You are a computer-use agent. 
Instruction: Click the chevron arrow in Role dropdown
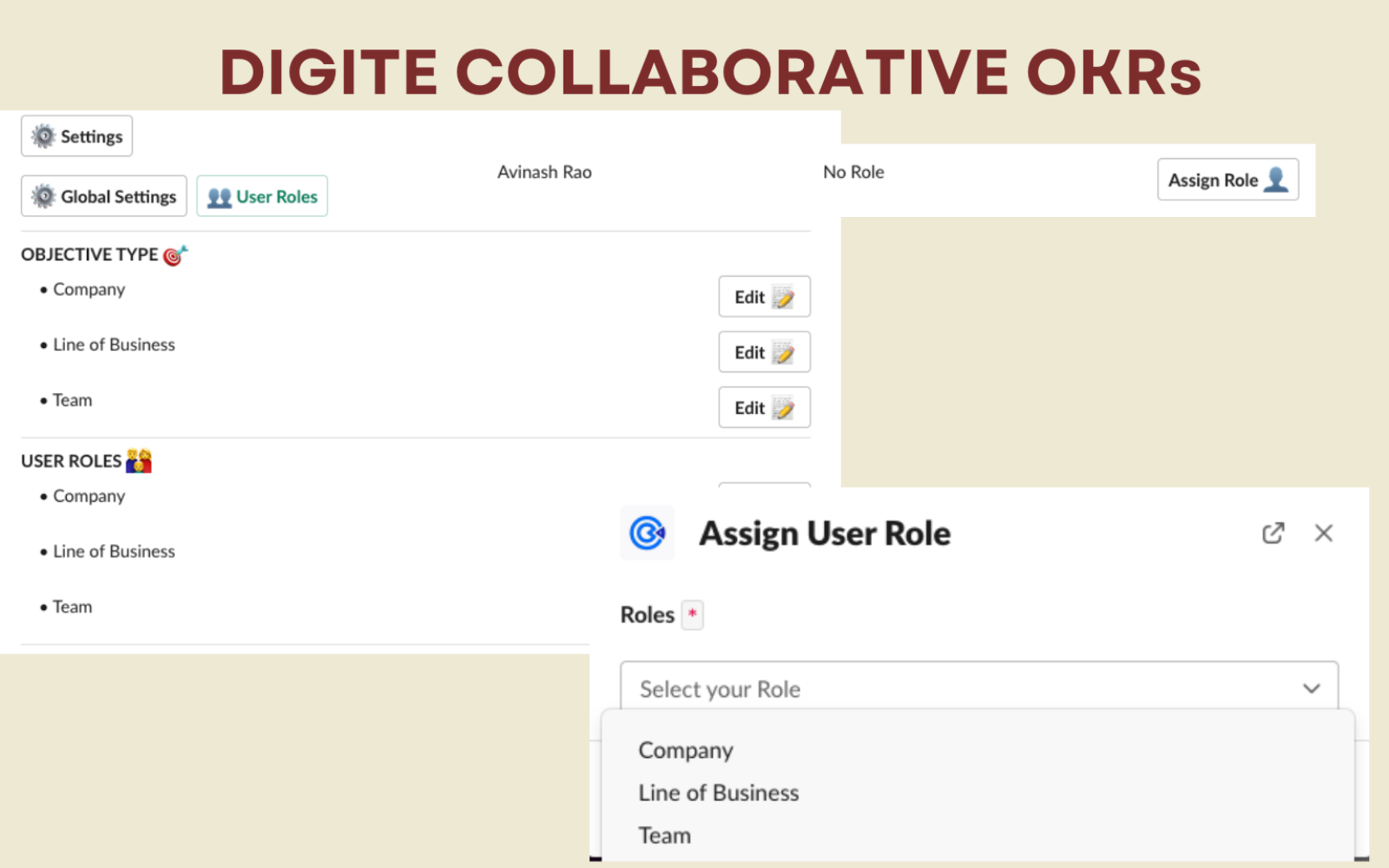pos(1311,689)
